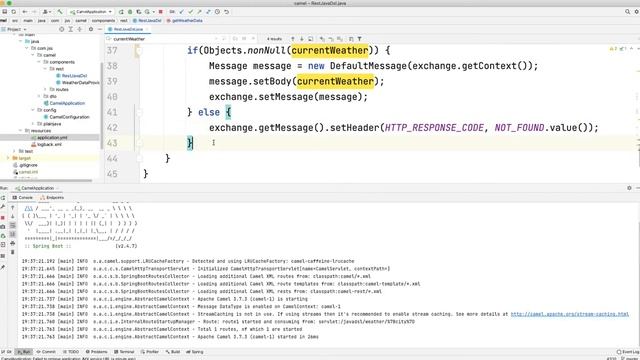This screenshot has width=640, height=360.
Task: Click the build hammer icon
Action: point(60,12)
